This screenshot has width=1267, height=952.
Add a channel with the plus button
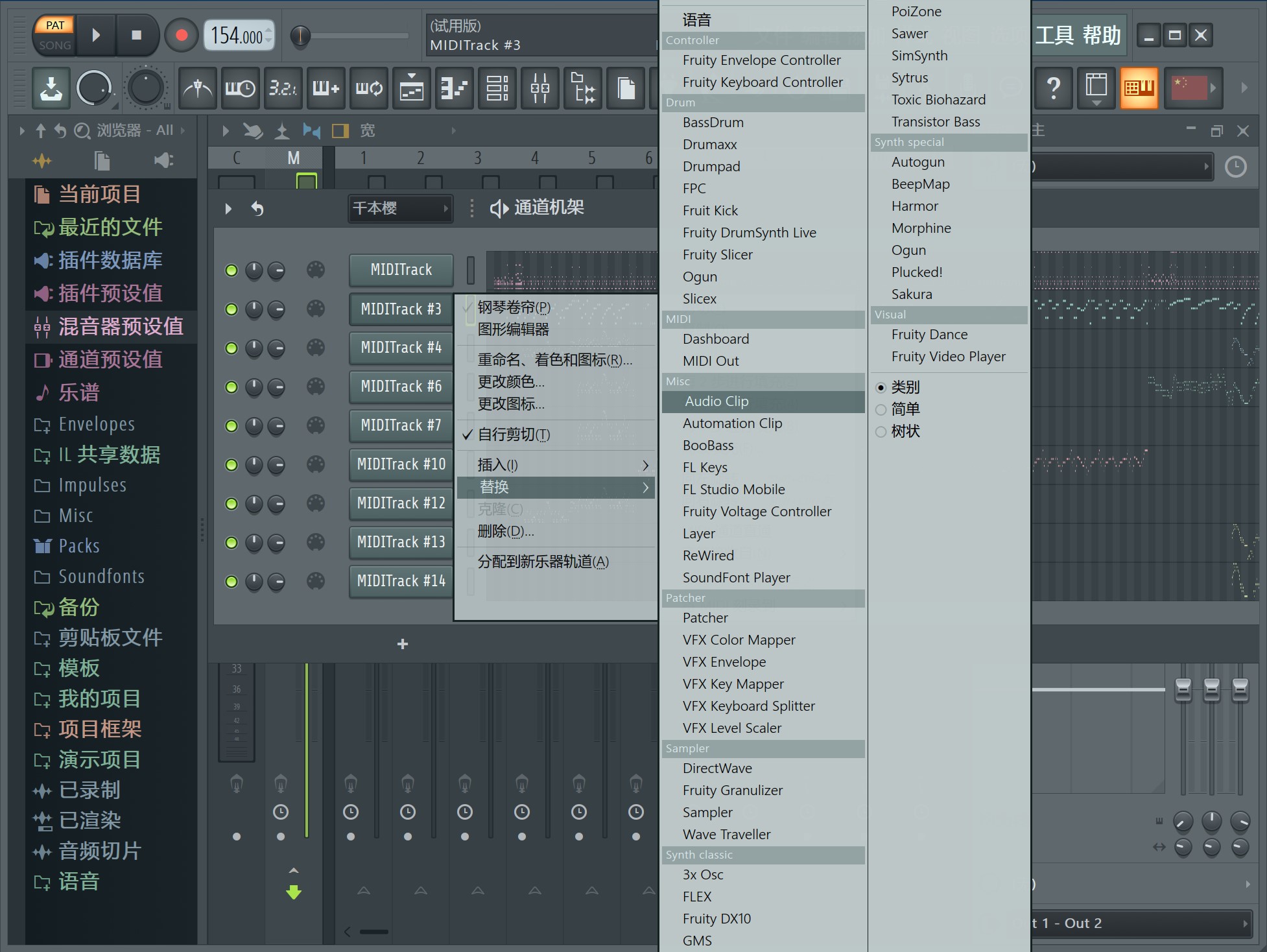pyautogui.click(x=403, y=644)
